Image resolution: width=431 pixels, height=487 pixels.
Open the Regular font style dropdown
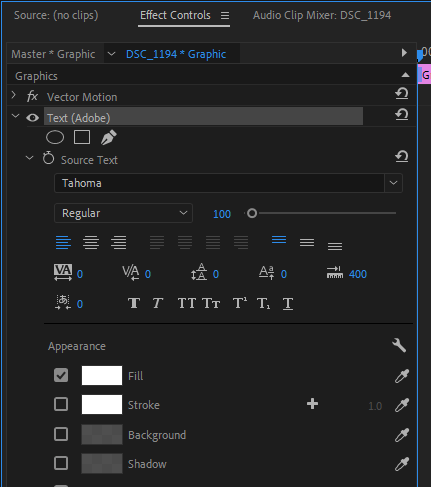point(123,213)
